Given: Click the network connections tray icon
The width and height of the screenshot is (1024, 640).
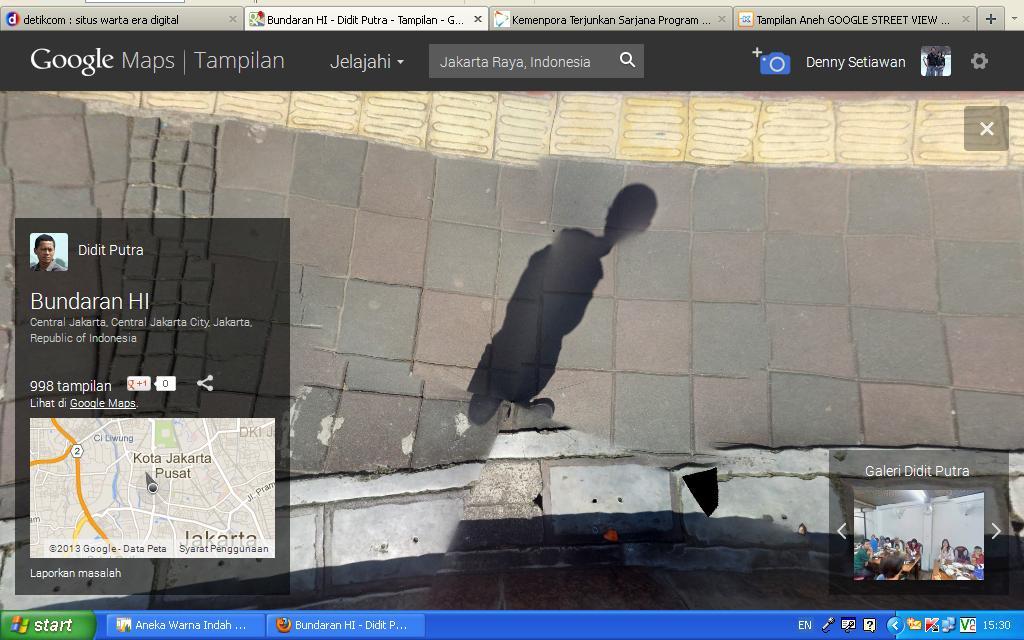Looking at the screenshot, I should [947, 624].
